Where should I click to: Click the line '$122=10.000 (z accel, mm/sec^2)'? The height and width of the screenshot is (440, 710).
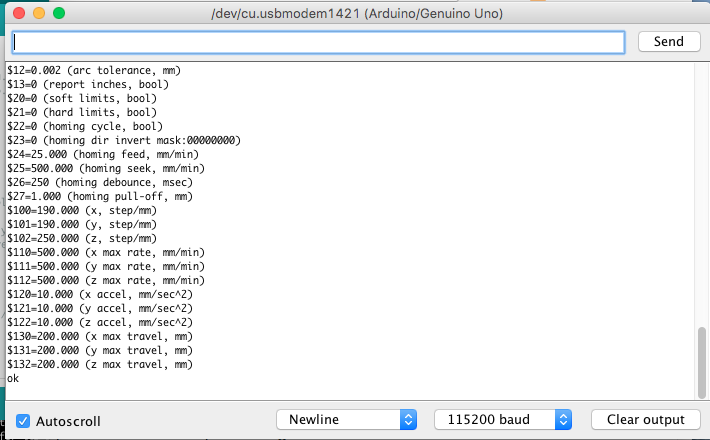coord(100,323)
